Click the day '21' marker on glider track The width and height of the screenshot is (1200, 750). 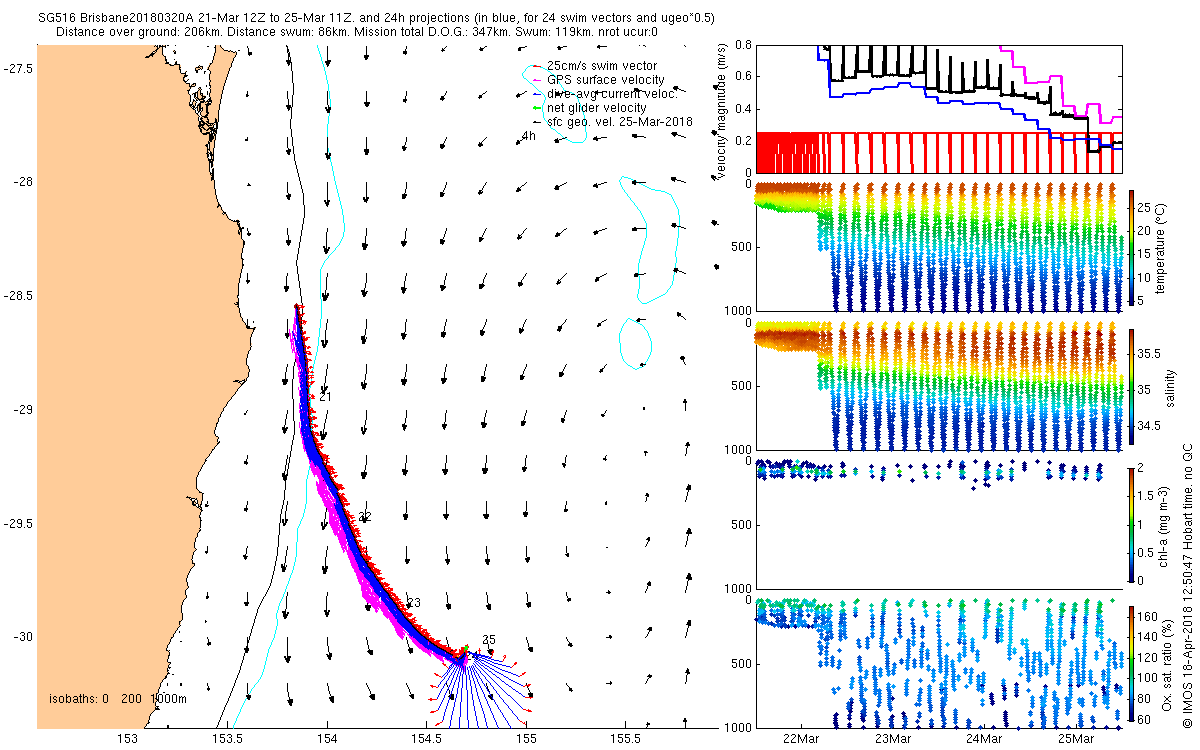coord(325,397)
